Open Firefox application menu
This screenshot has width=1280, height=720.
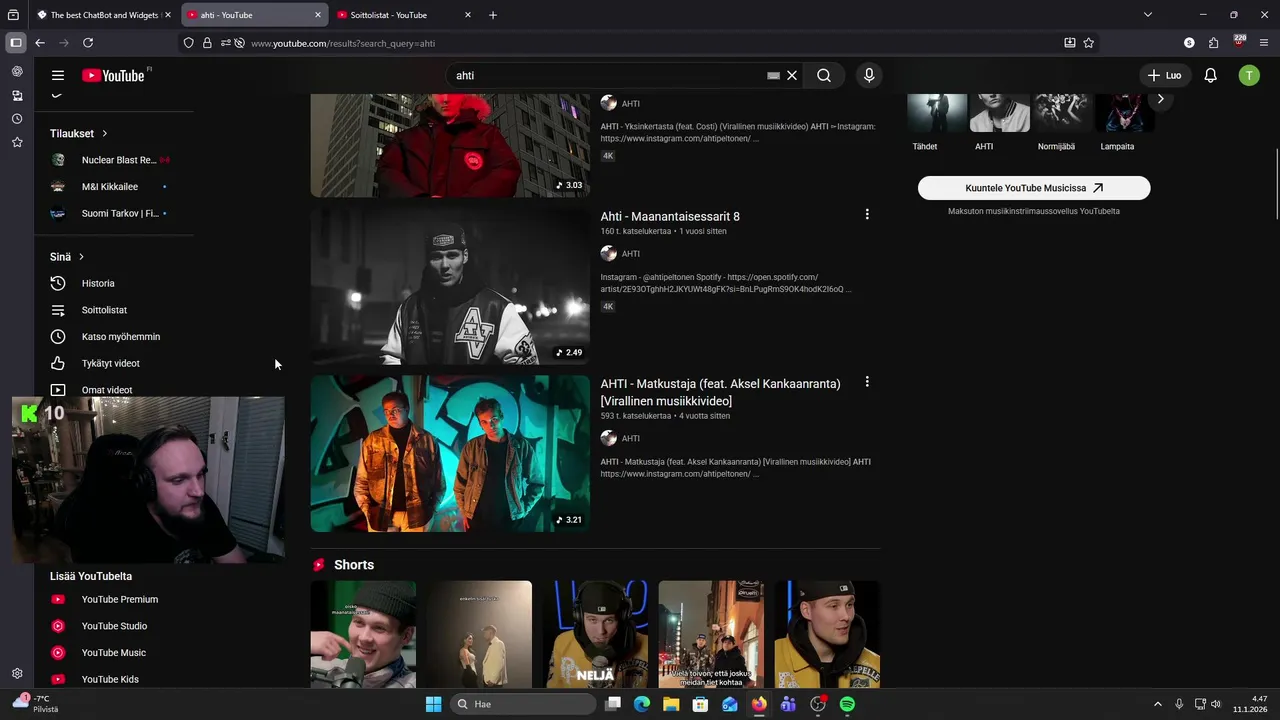coord(1264,43)
